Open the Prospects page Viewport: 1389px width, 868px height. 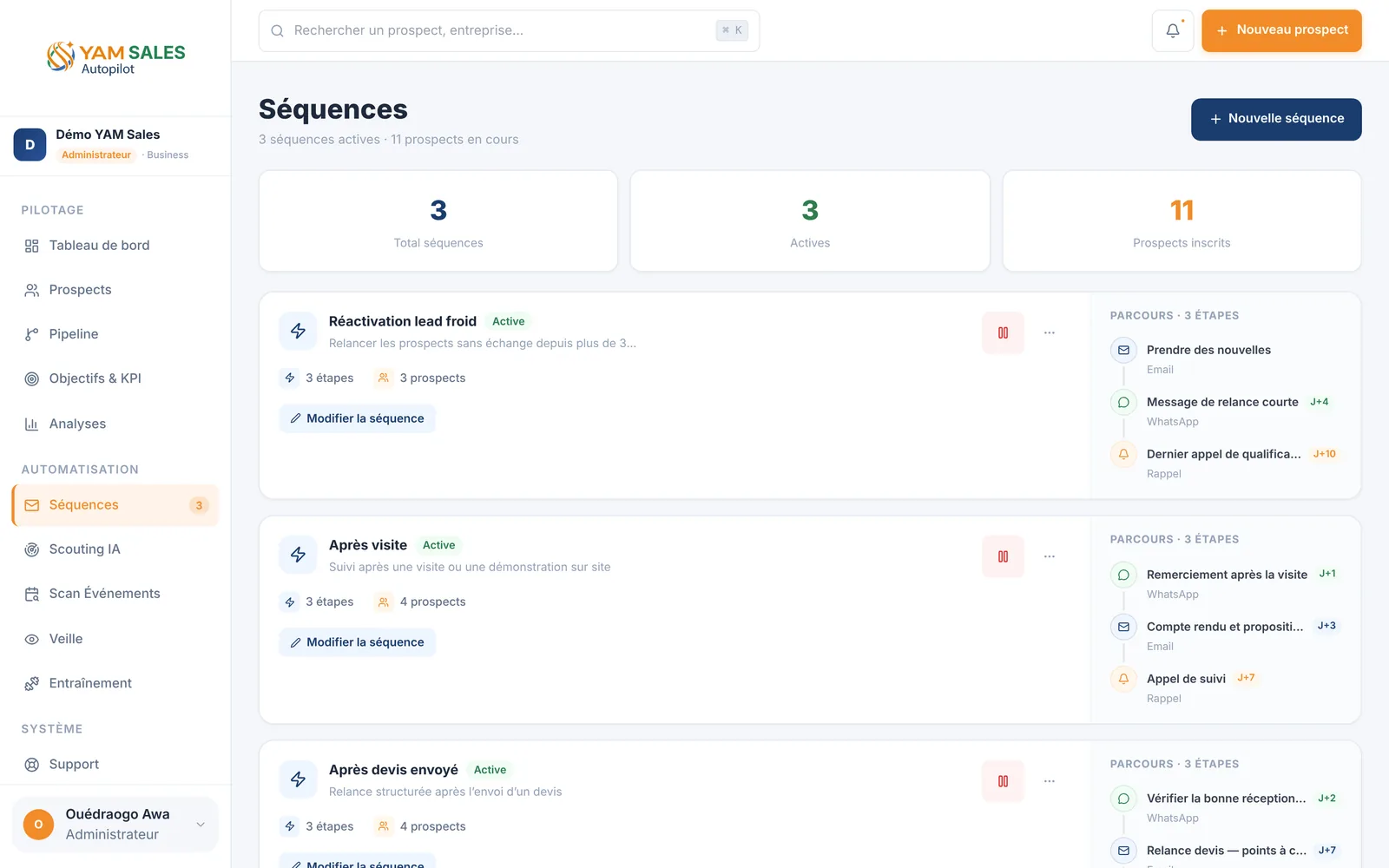(115, 290)
